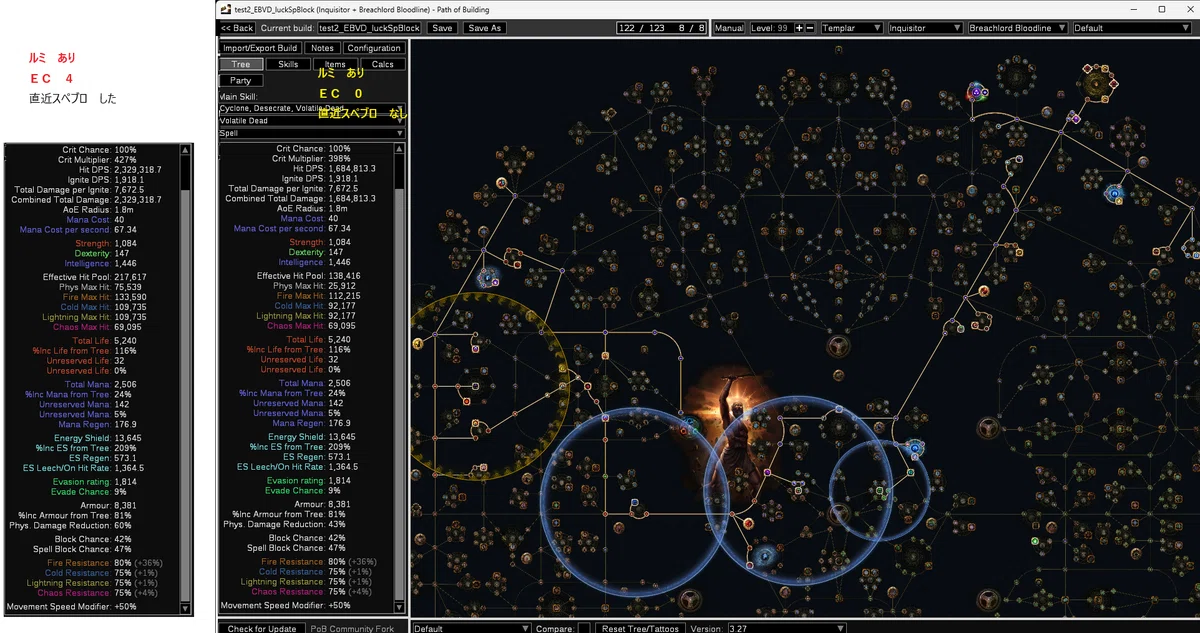1200x633 pixels.
Task: Open the Calcs tab
Action: 382,64
